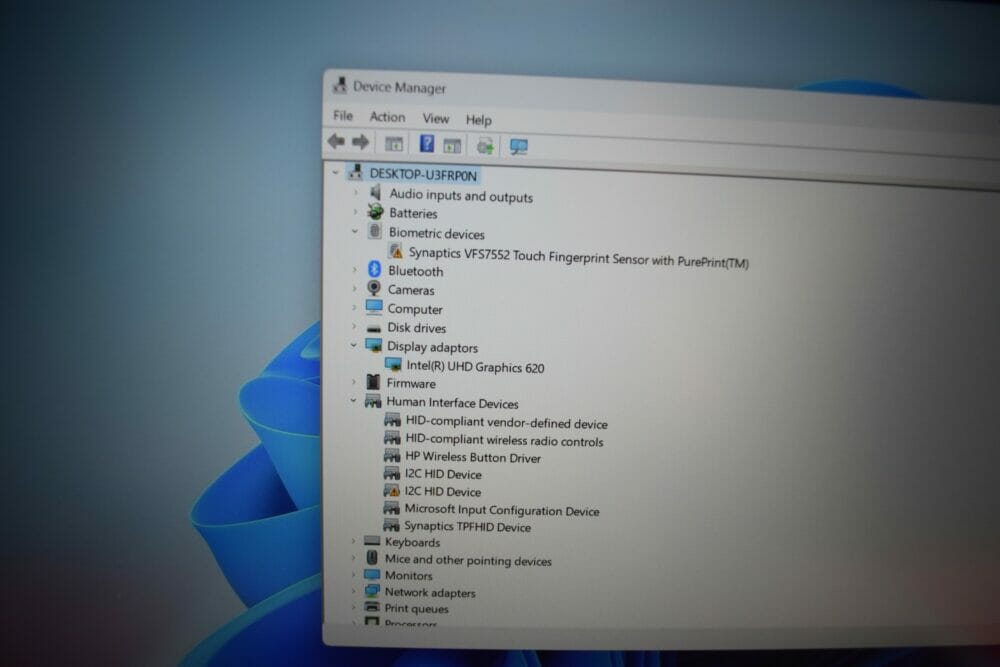Expand the Firmware category
The image size is (1000, 667).
pyautogui.click(x=354, y=382)
